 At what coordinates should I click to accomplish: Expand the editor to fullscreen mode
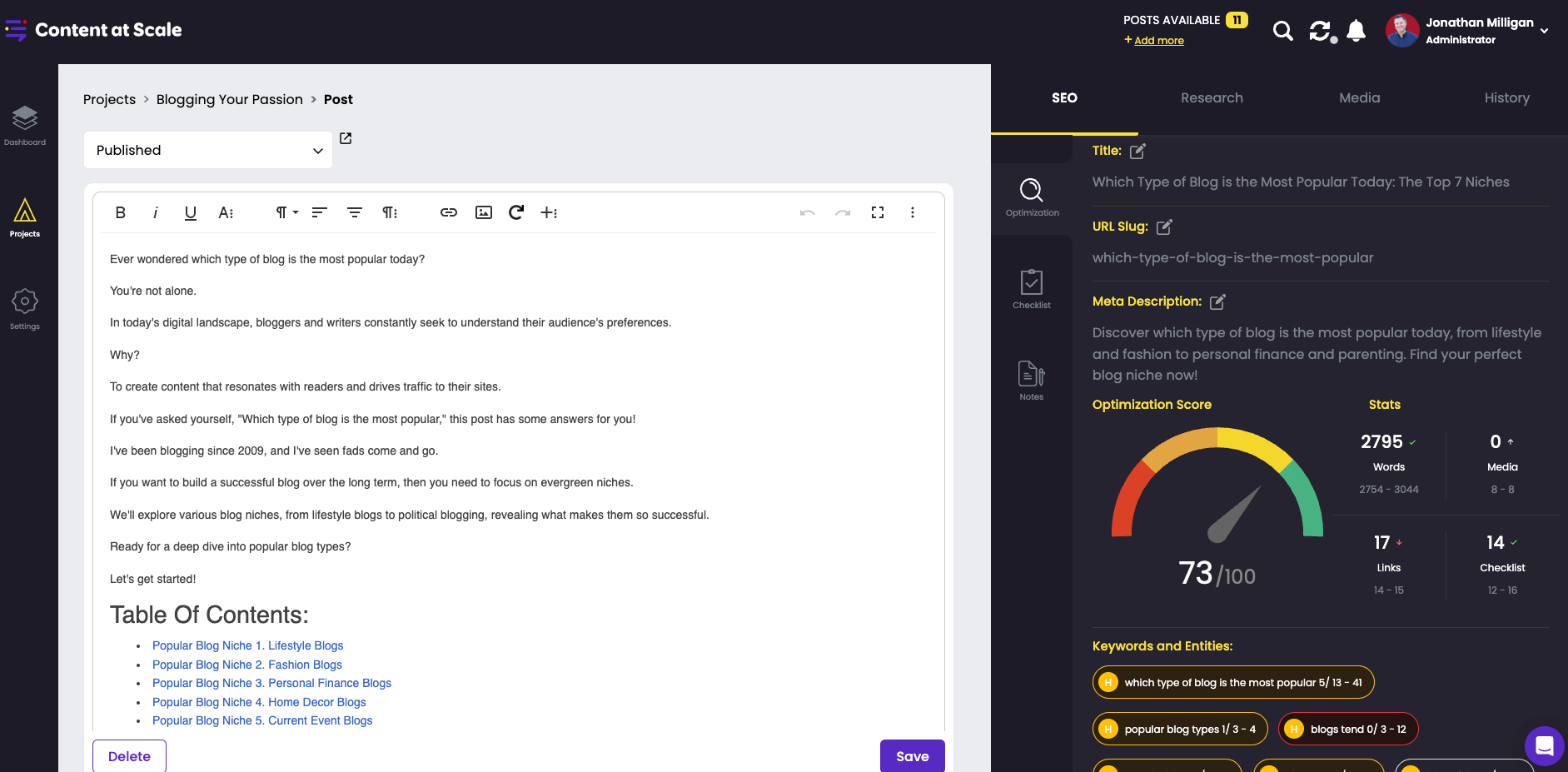pos(877,212)
